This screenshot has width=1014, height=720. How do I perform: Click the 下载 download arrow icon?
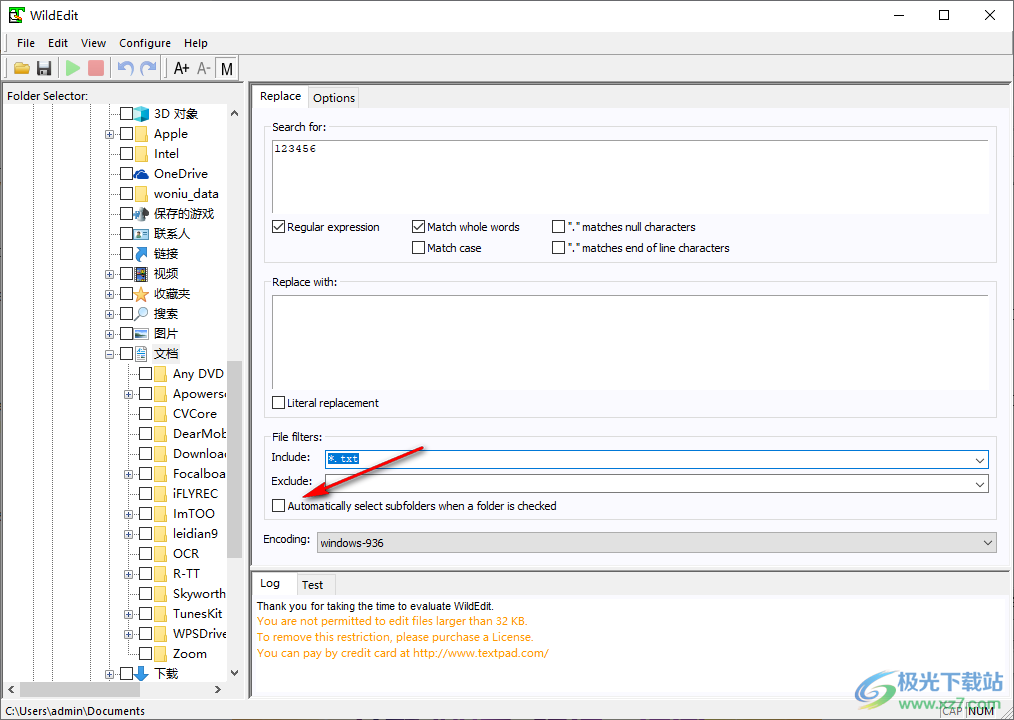[x=142, y=674]
